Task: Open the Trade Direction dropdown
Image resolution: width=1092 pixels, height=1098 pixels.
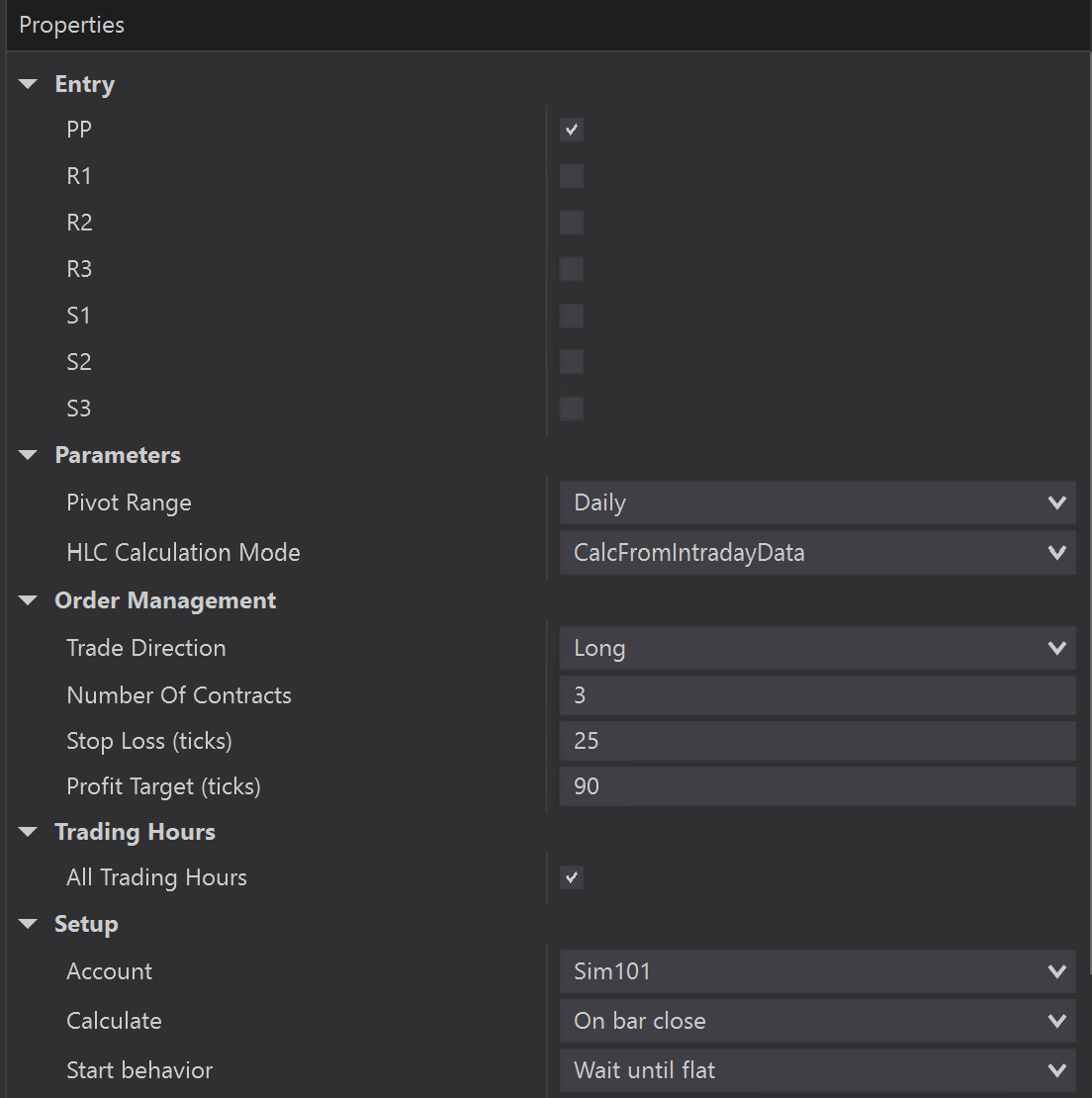Action: click(817, 648)
